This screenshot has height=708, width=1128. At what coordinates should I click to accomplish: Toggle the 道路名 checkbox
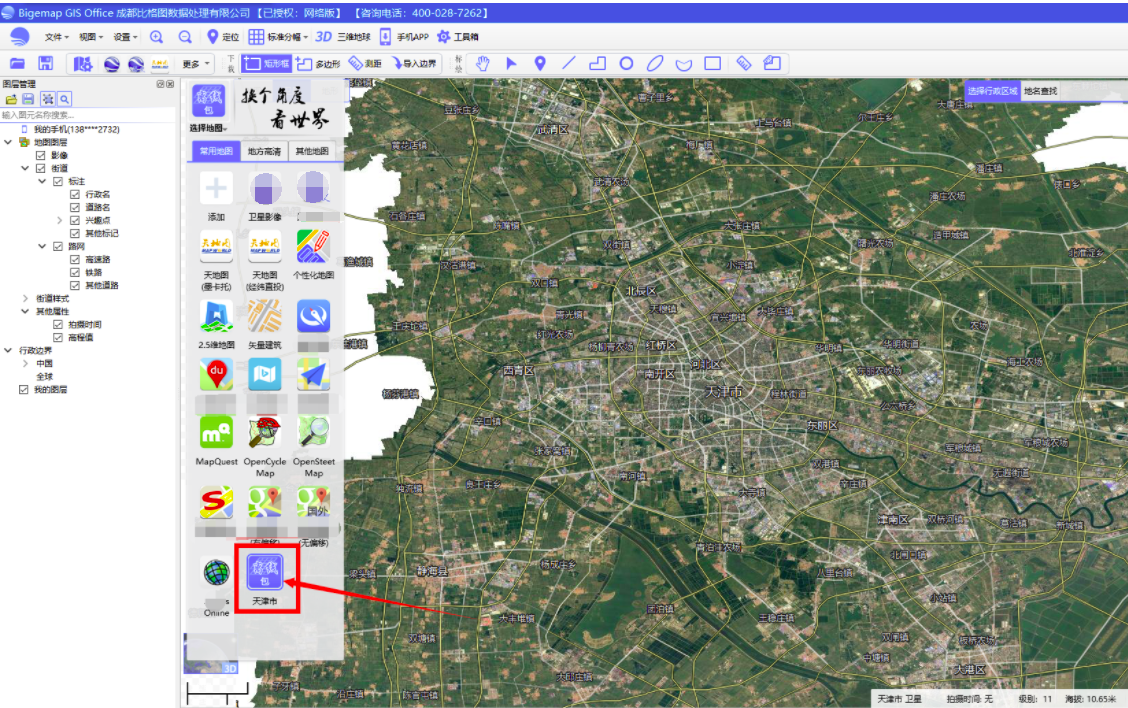coord(75,207)
